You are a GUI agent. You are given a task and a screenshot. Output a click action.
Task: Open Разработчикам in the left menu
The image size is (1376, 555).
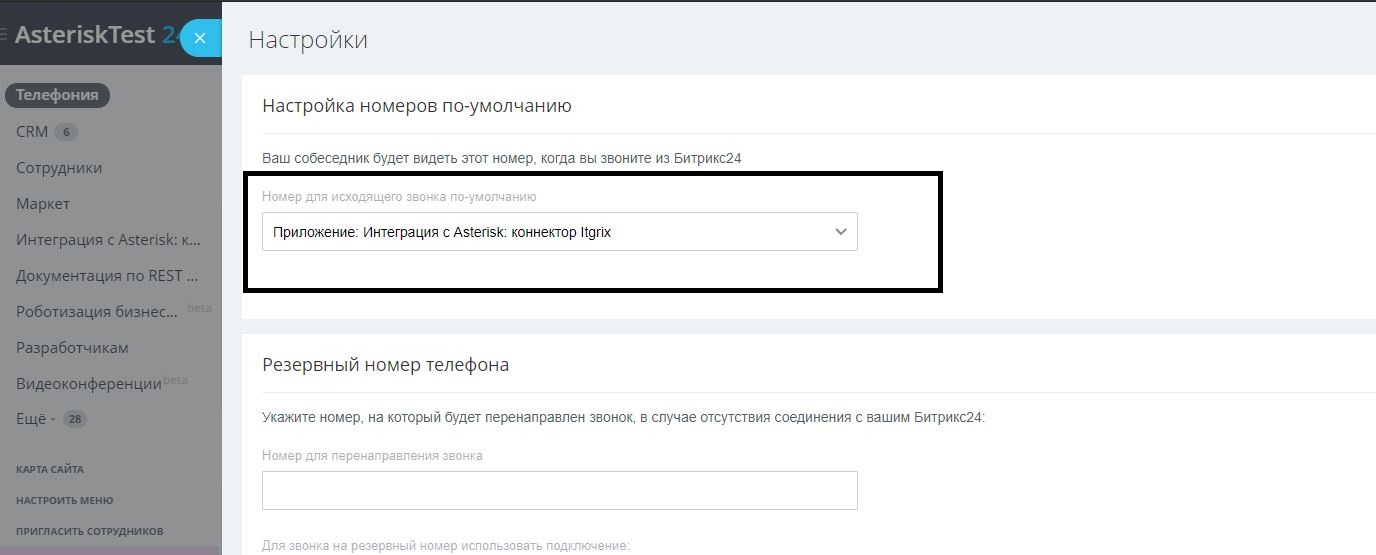[72, 347]
